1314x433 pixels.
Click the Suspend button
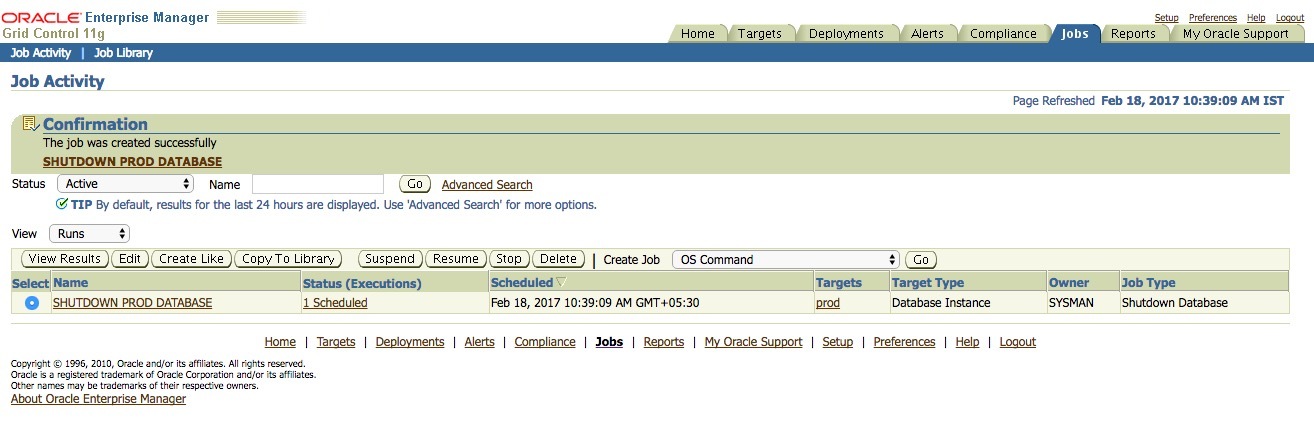coord(390,259)
